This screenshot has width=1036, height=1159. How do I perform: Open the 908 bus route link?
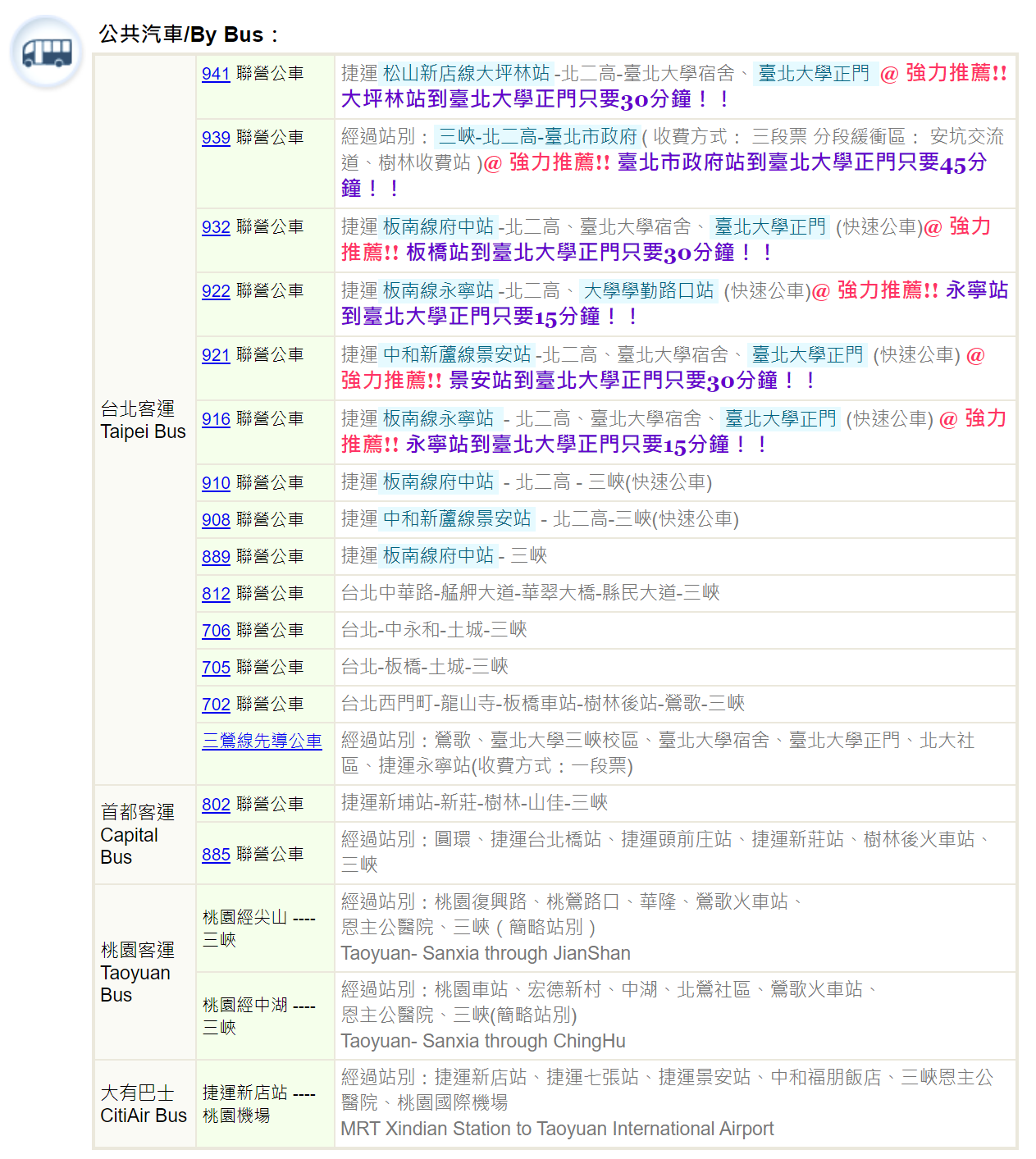coord(216,520)
